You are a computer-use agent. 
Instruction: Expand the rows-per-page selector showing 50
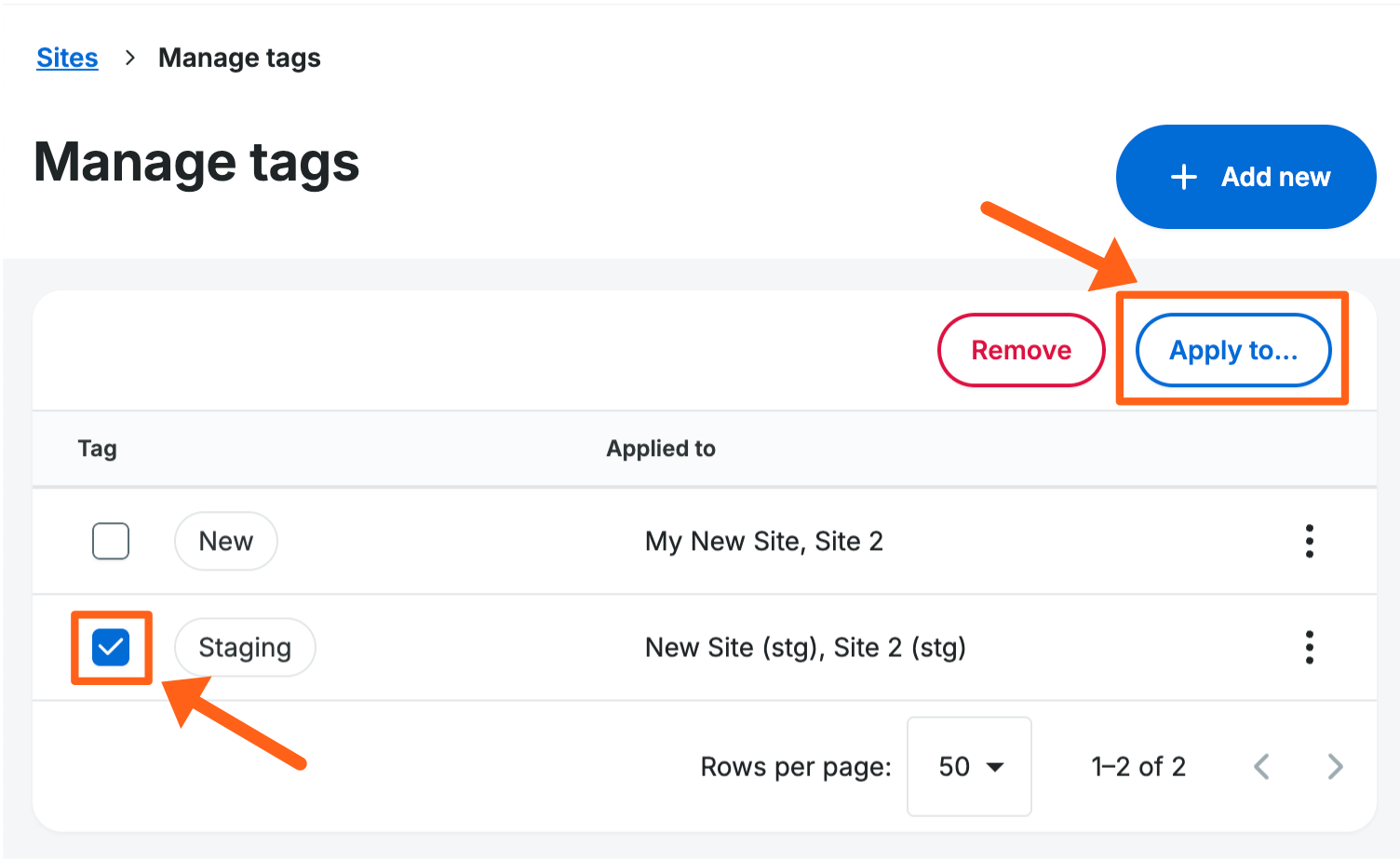coord(969,766)
